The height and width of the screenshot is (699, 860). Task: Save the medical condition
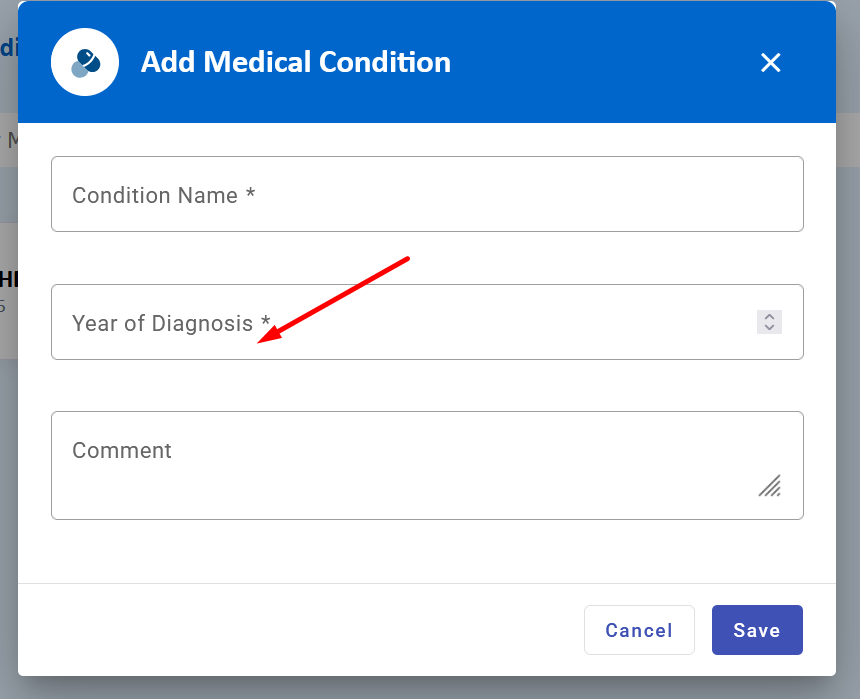point(756,630)
